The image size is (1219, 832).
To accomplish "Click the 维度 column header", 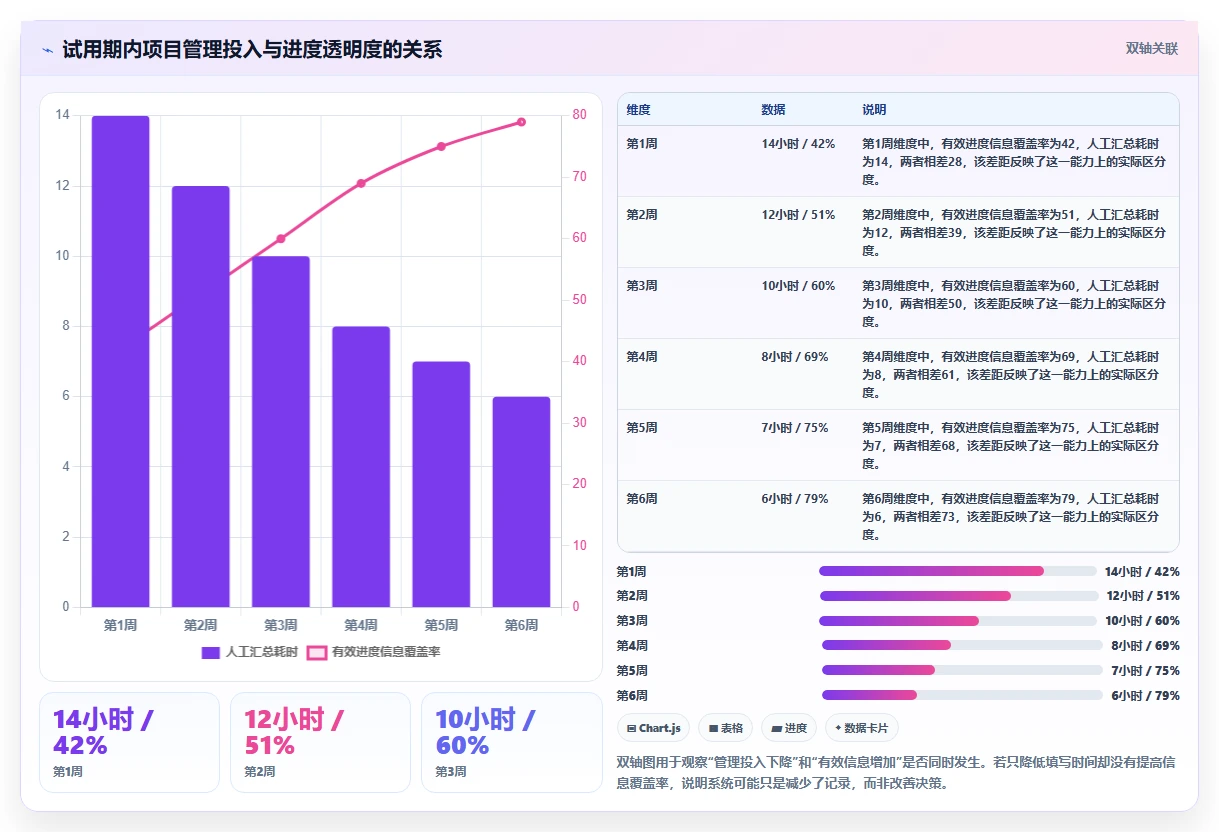I will [639, 110].
